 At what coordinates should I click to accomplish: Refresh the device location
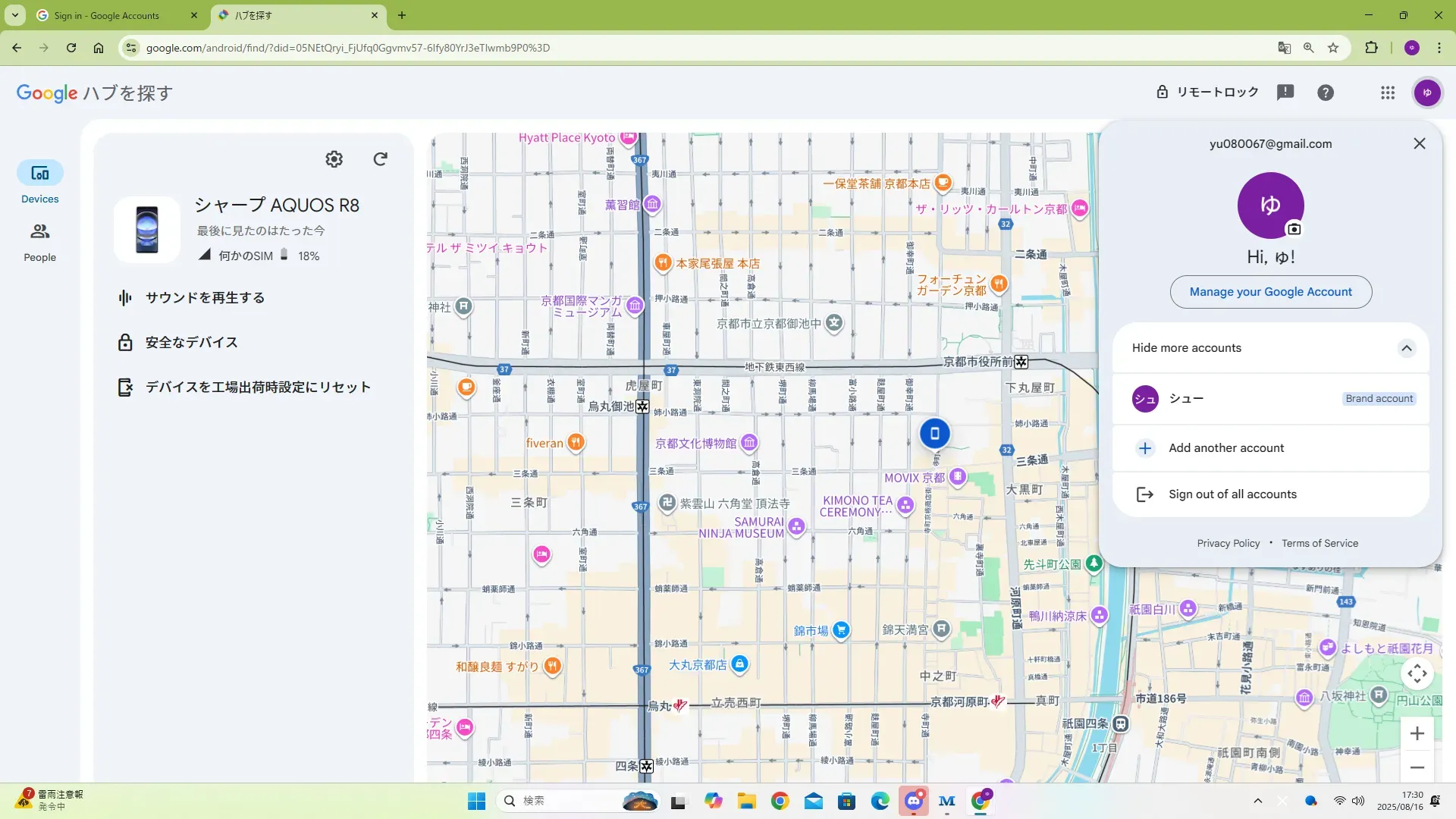coord(380,158)
